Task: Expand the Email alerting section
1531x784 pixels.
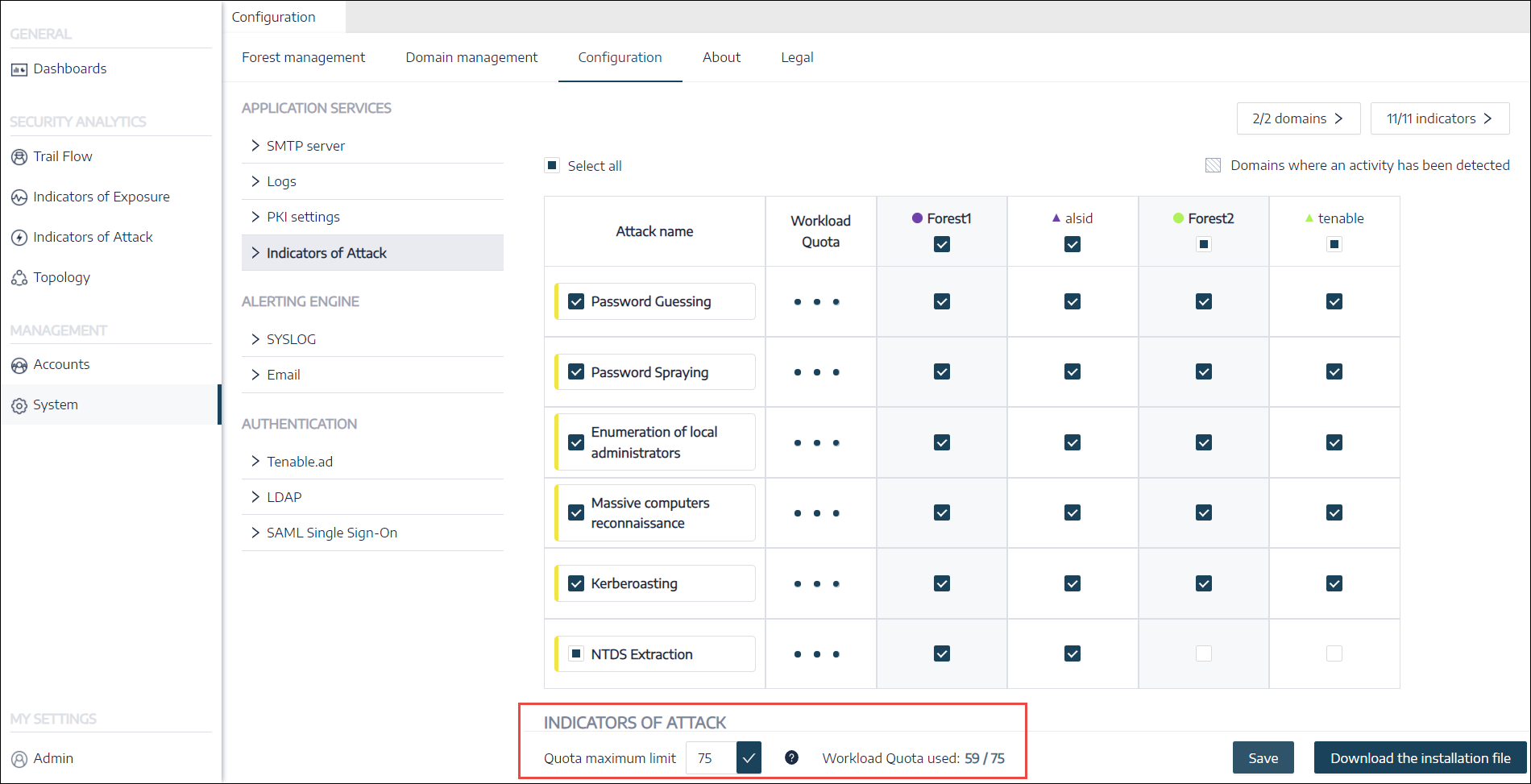Action: point(372,375)
